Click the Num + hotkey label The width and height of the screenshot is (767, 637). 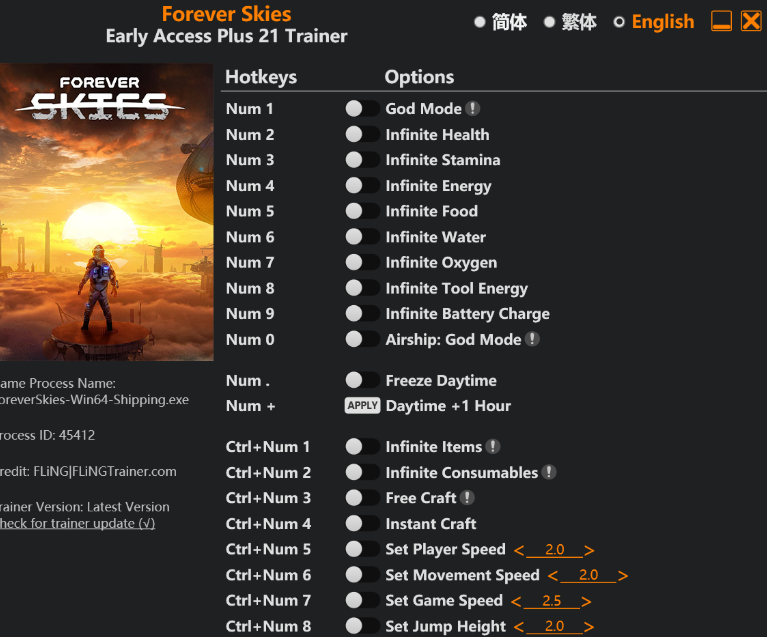coord(250,406)
